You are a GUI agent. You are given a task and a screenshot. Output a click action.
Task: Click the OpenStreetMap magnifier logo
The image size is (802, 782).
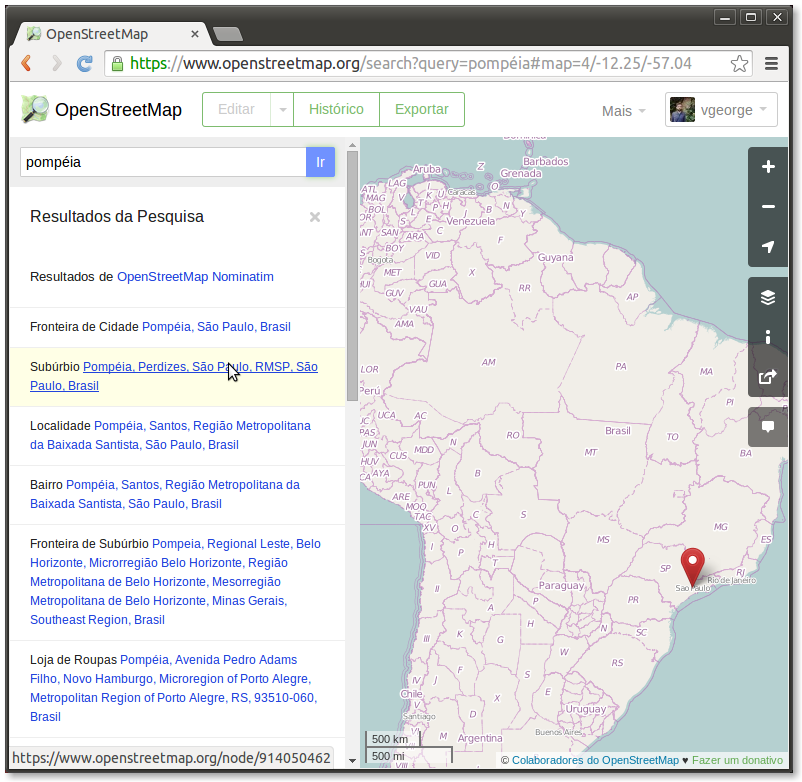point(35,109)
